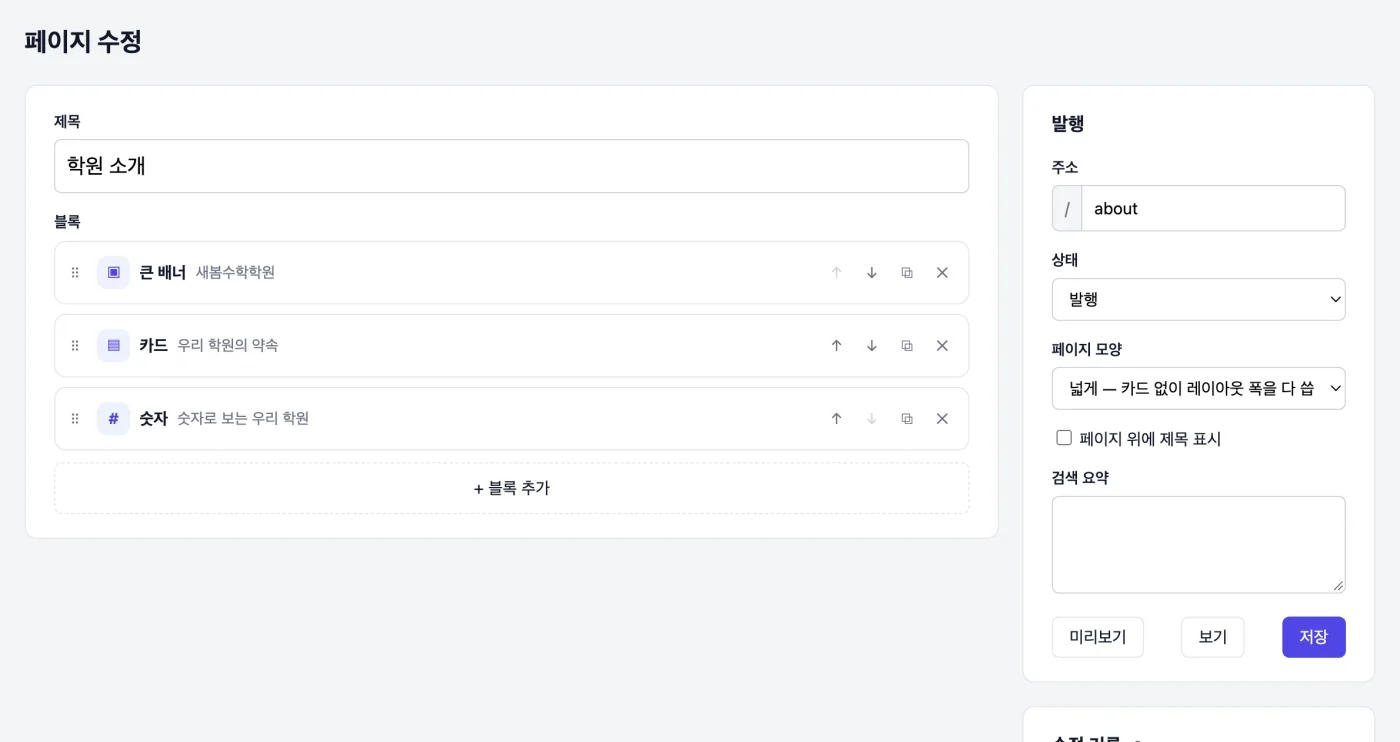Enable 페이지 위에 제목 표시 checkbox
This screenshot has height=742, width=1400.
coord(1064,438)
